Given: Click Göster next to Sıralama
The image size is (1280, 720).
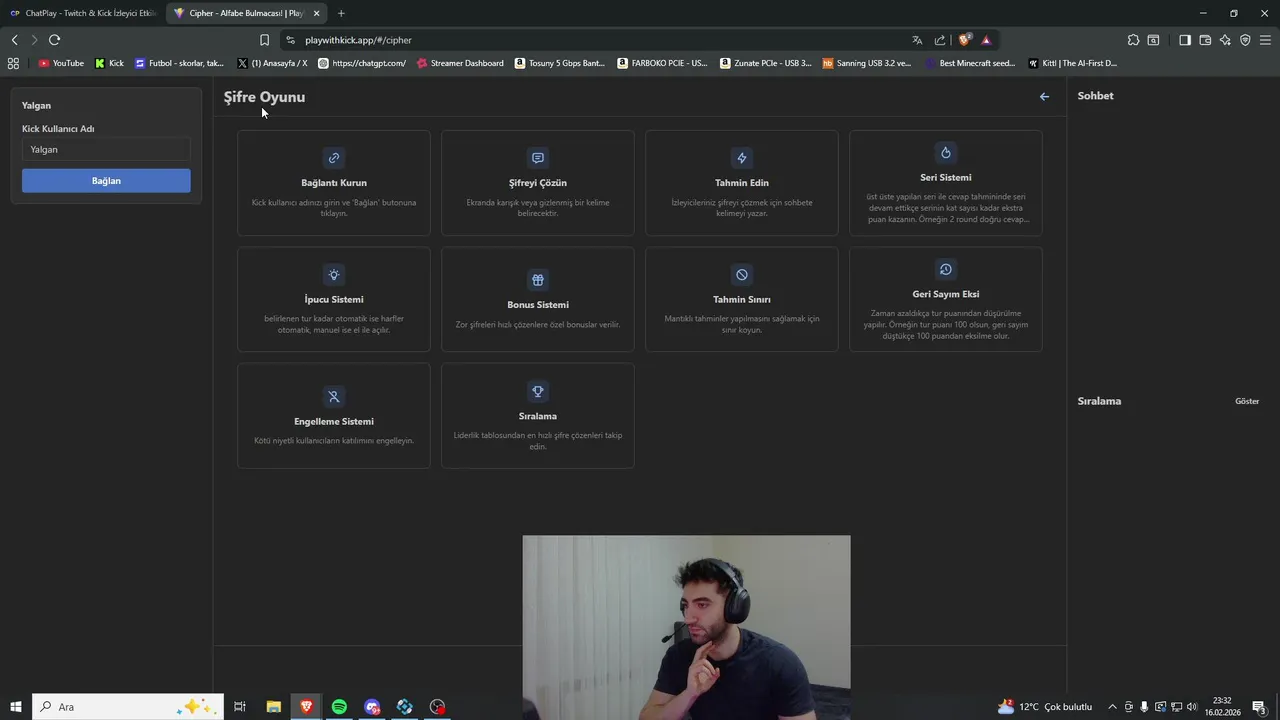Looking at the screenshot, I should click(1247, 401).
